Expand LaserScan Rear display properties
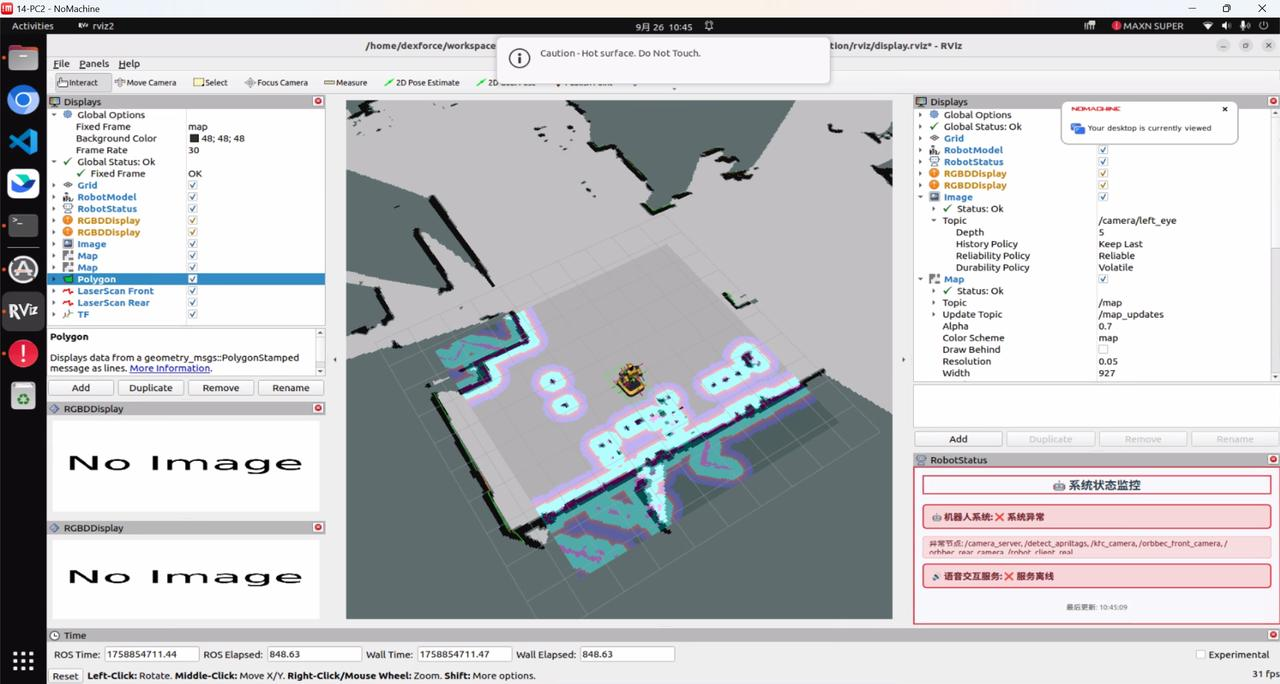Screen dimensions: 1280x684 (x=55, y=303)
